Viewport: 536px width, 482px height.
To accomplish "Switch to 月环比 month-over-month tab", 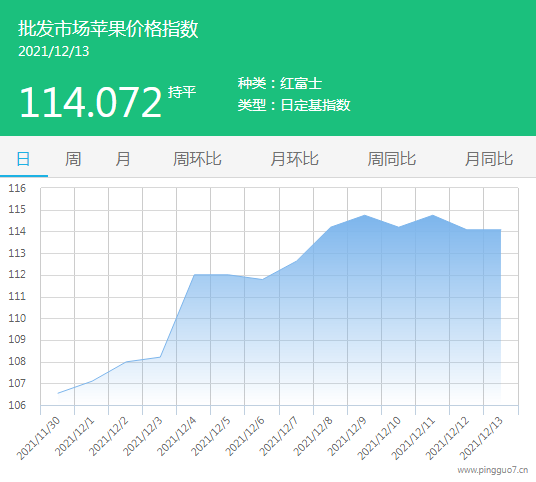I will pyautogui.click(x=294, y=159).
